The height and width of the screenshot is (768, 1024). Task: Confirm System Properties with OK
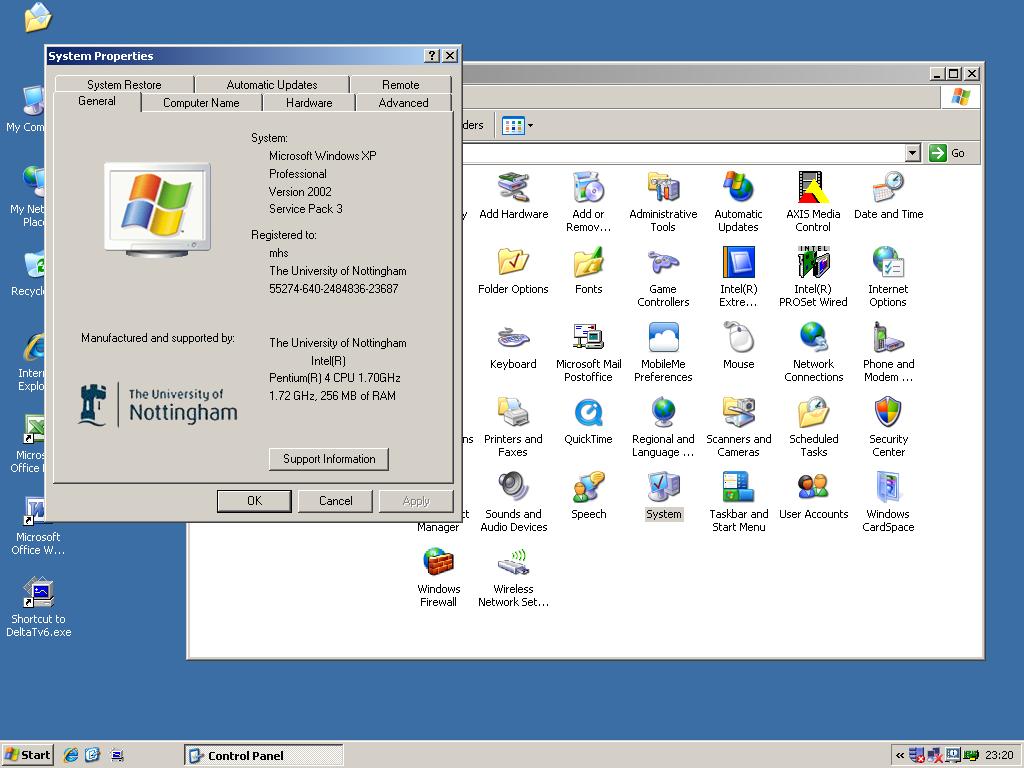pyautogui.click(x=254, y=501)
